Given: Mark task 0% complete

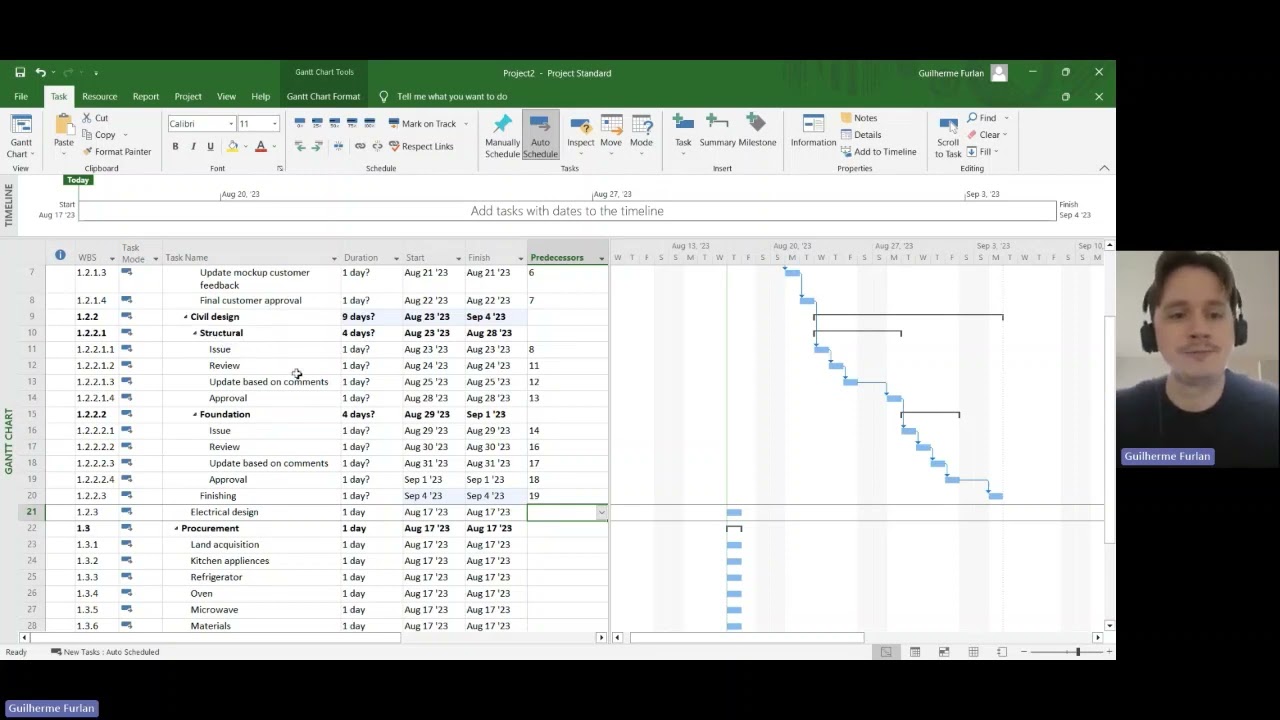Looking at the screenshot, I should [300, 123].
